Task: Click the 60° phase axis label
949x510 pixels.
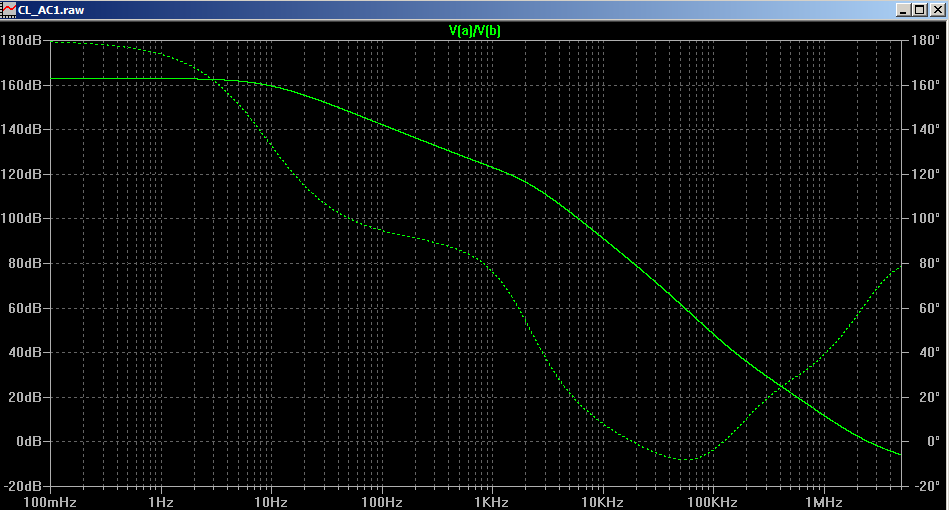Action: [x=929, y=308]
